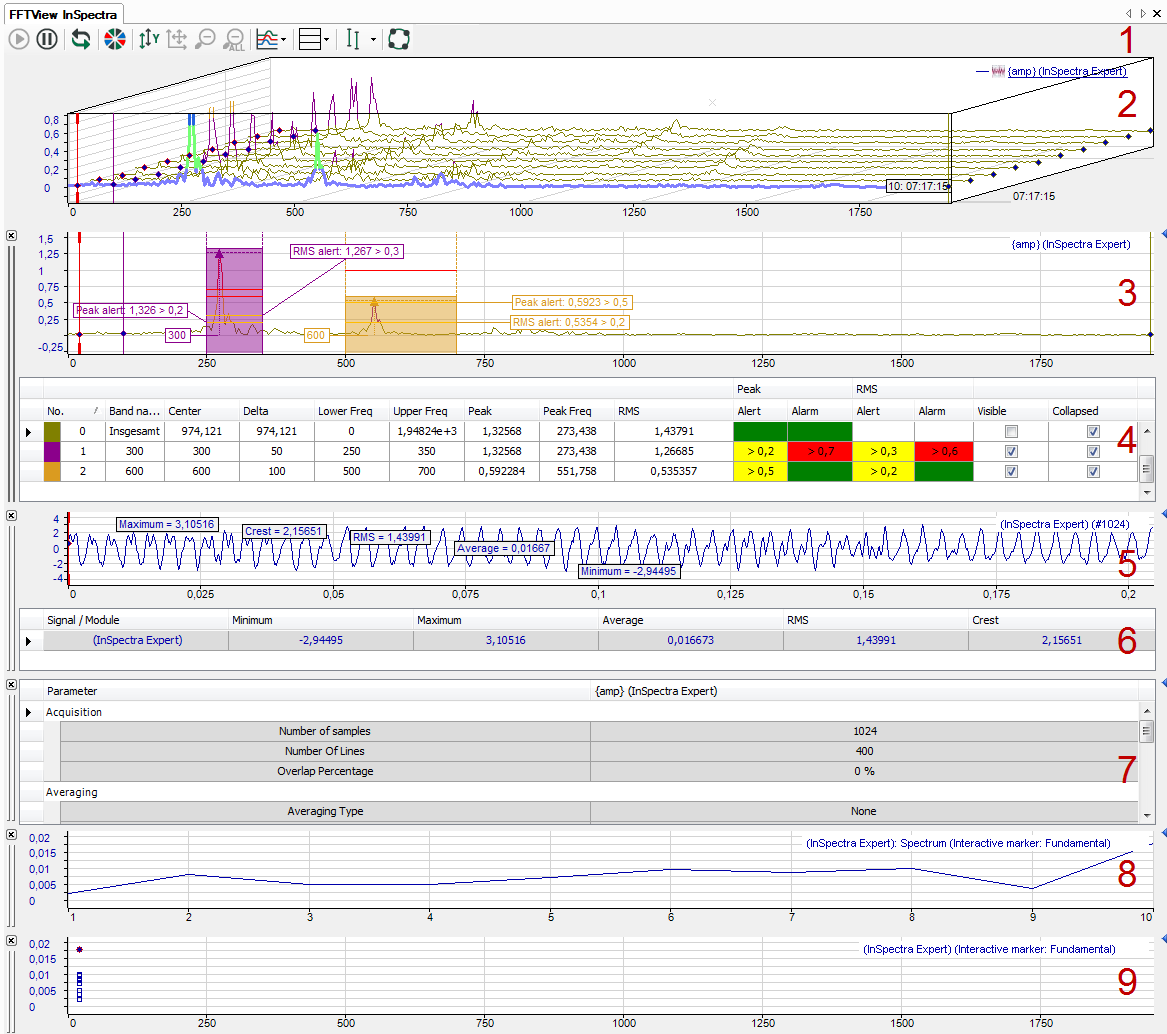Click the green refresh arrows icon
Viewport: 1167px width, 1034px height.
click(81, 40)
